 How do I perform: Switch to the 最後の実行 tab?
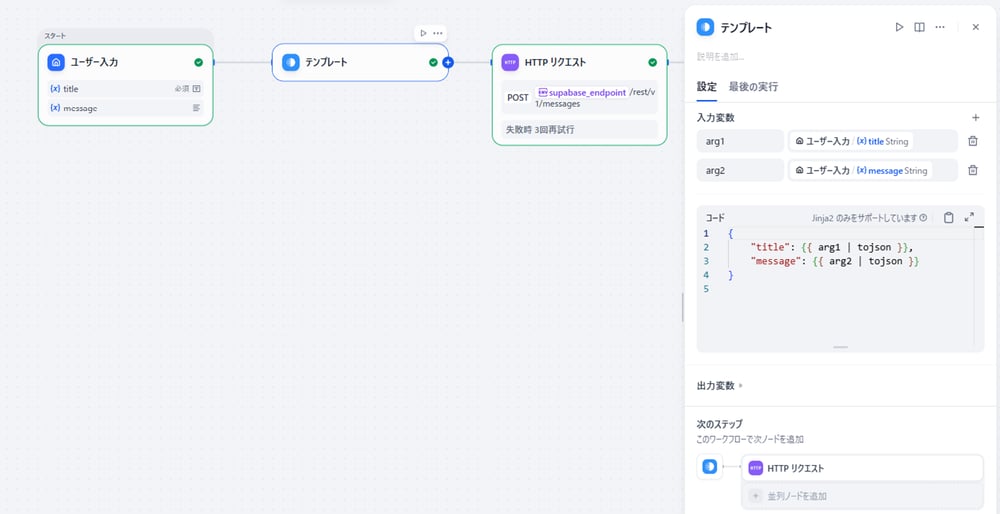click(x=753, y=87)
